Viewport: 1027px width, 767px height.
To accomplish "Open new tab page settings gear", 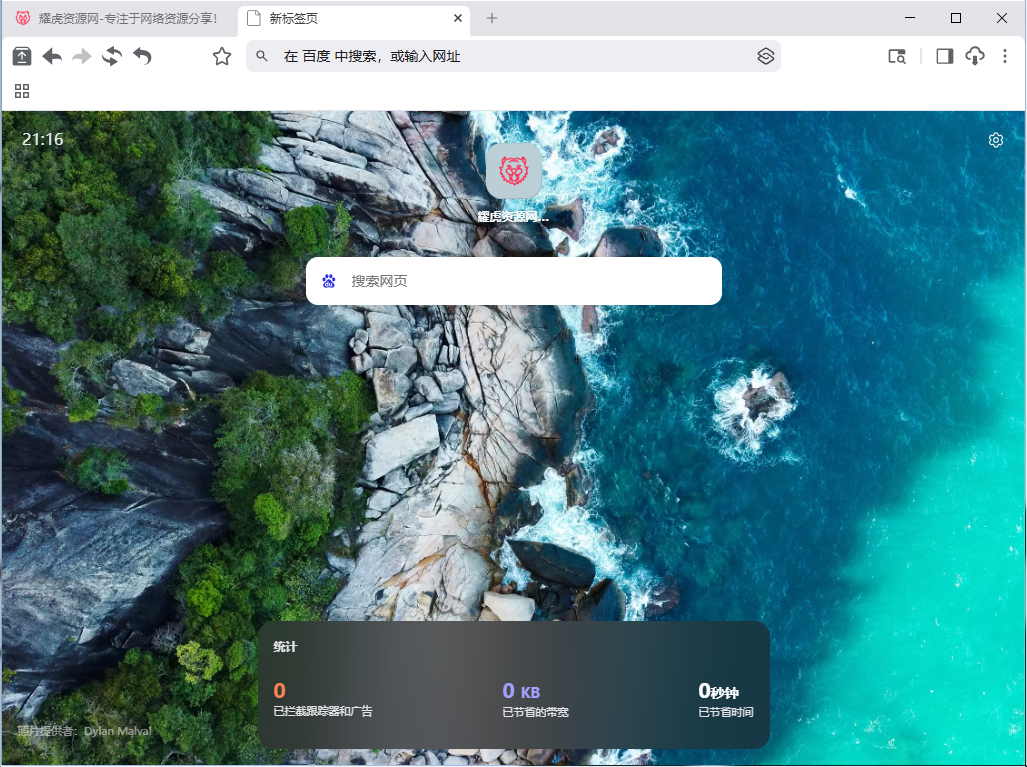I will (995, 140).
